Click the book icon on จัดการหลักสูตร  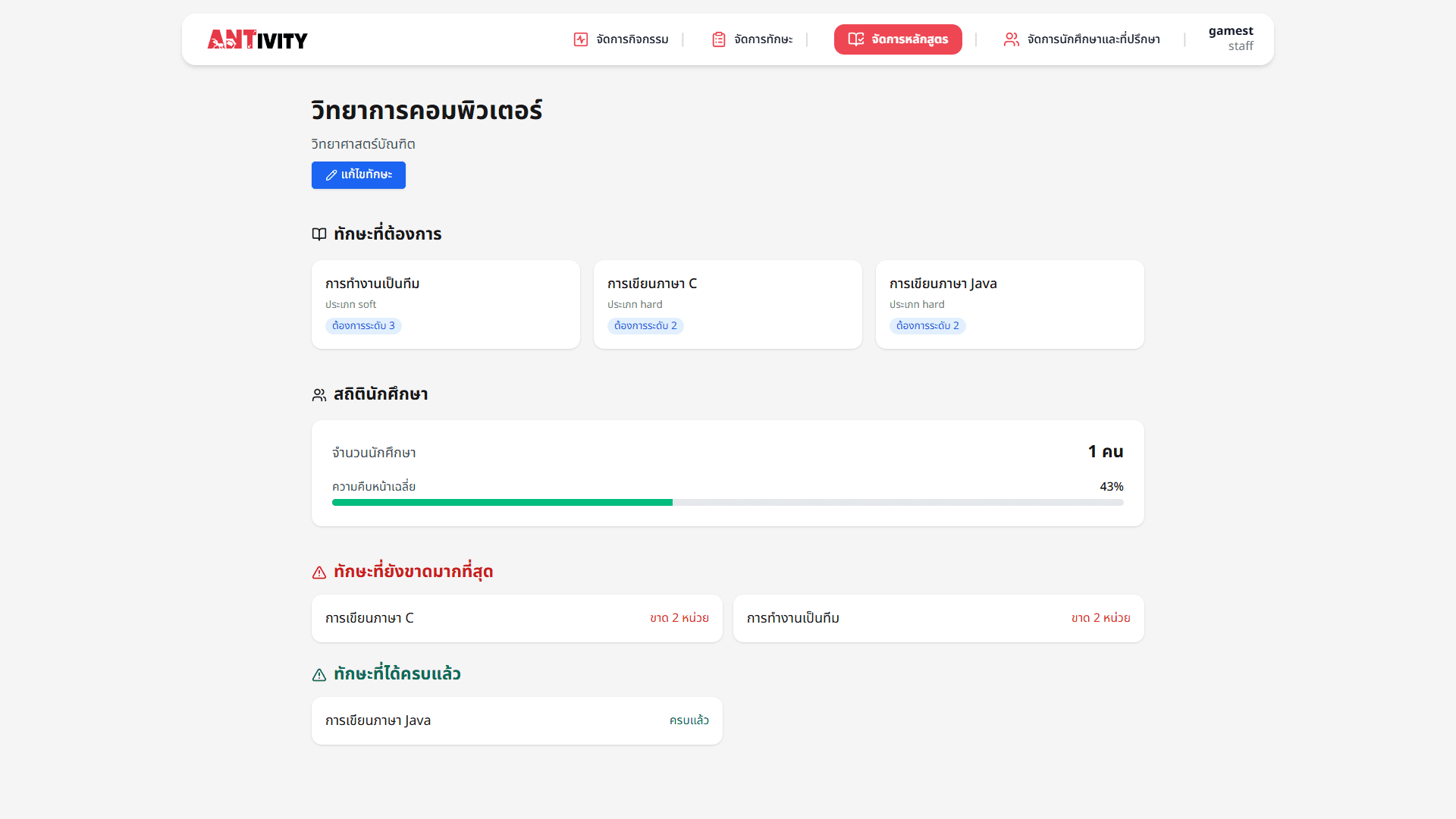click(855, 39)
